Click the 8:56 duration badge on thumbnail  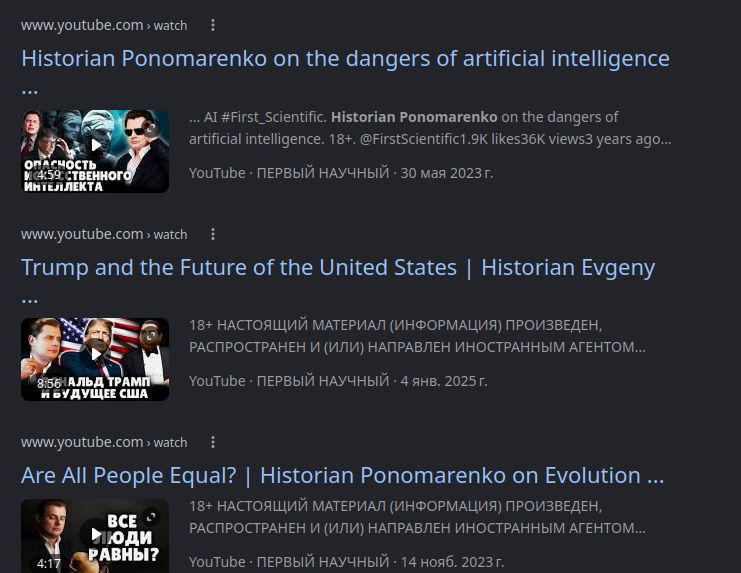(49, 383)
